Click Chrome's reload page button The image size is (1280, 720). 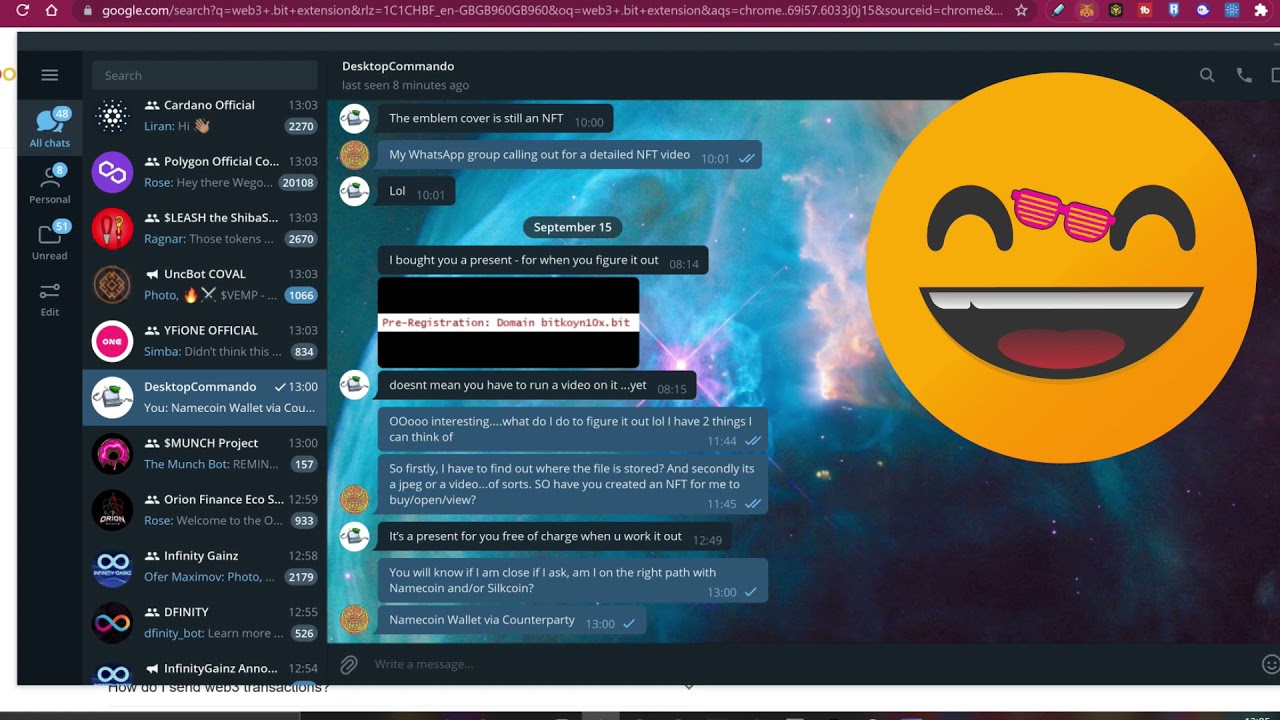pos(22,10)
